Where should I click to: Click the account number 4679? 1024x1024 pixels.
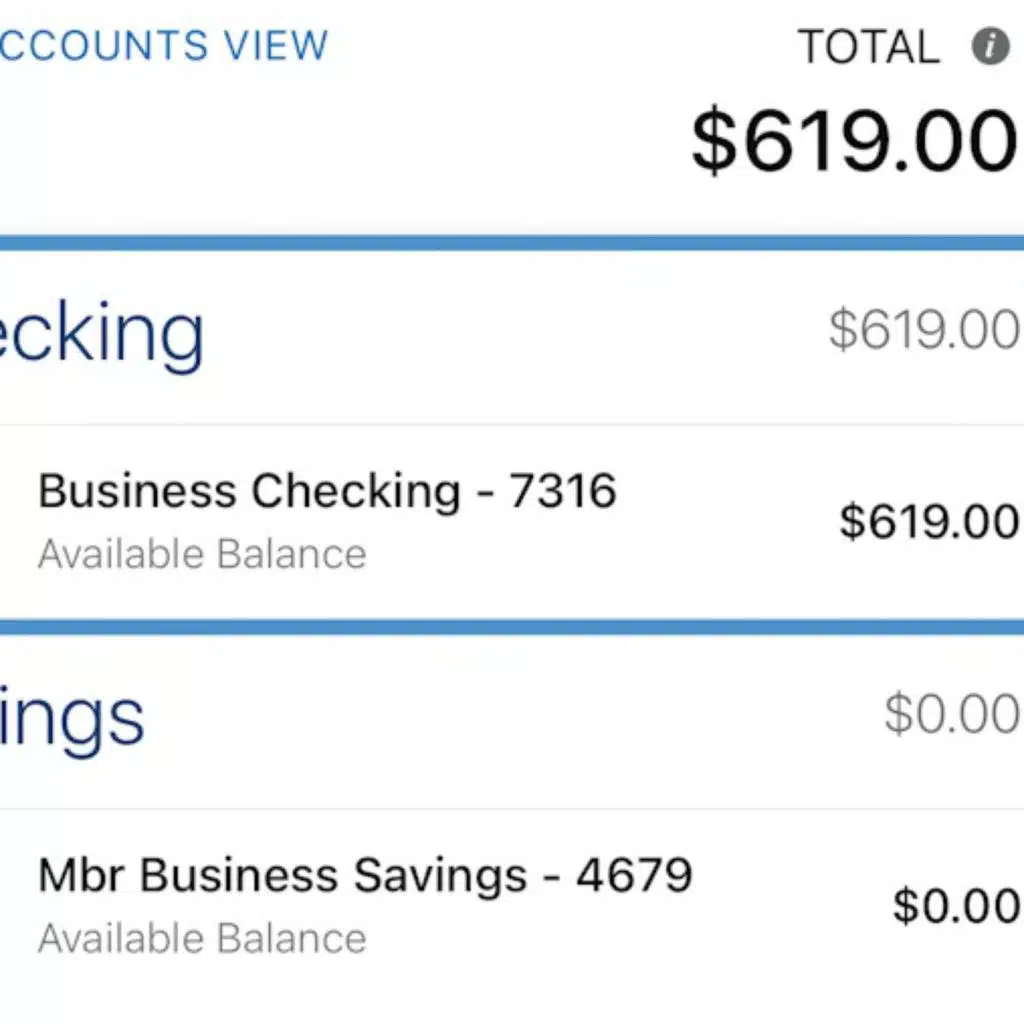coord(634,875)
